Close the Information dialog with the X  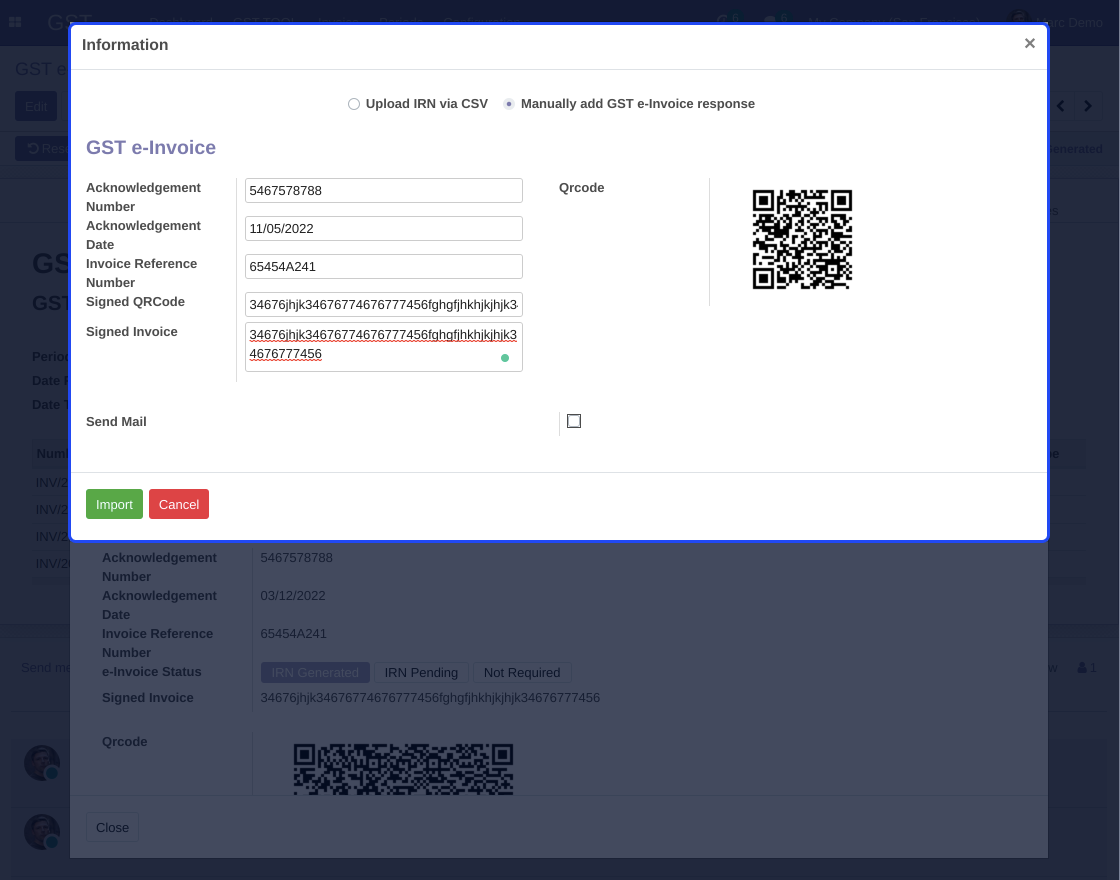1029,44
